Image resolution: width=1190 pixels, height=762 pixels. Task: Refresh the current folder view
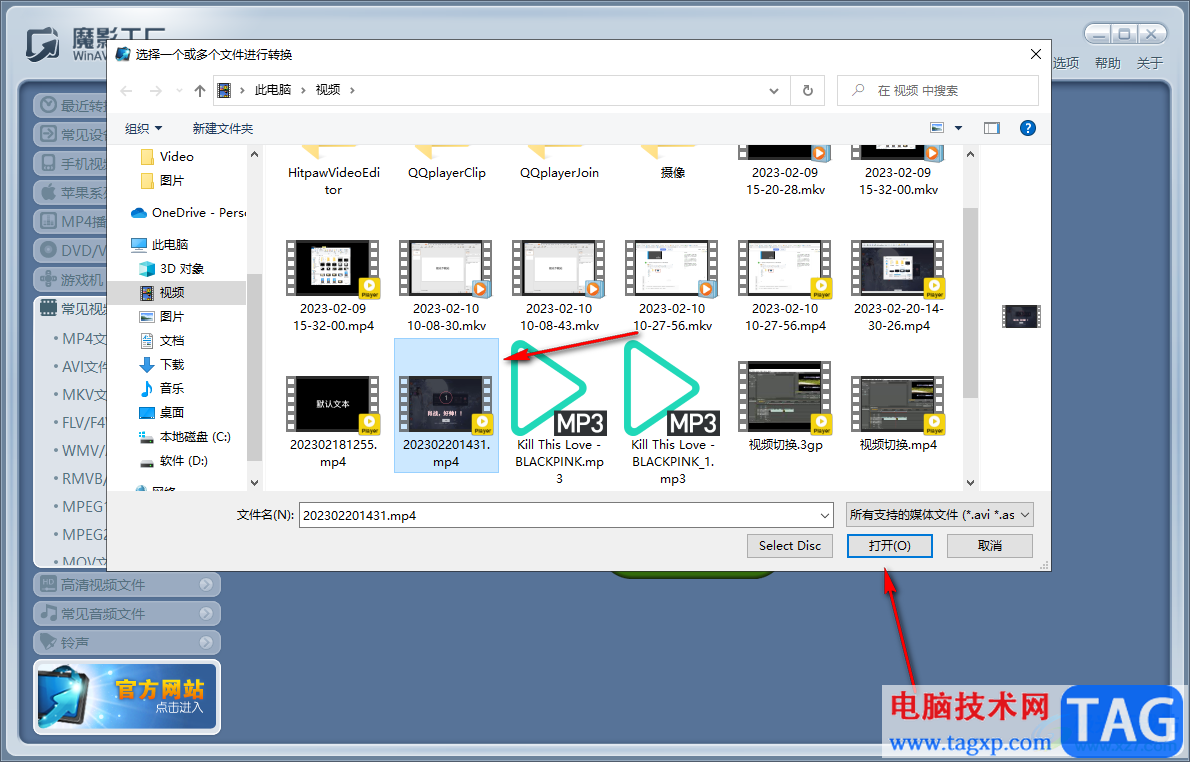808,90
